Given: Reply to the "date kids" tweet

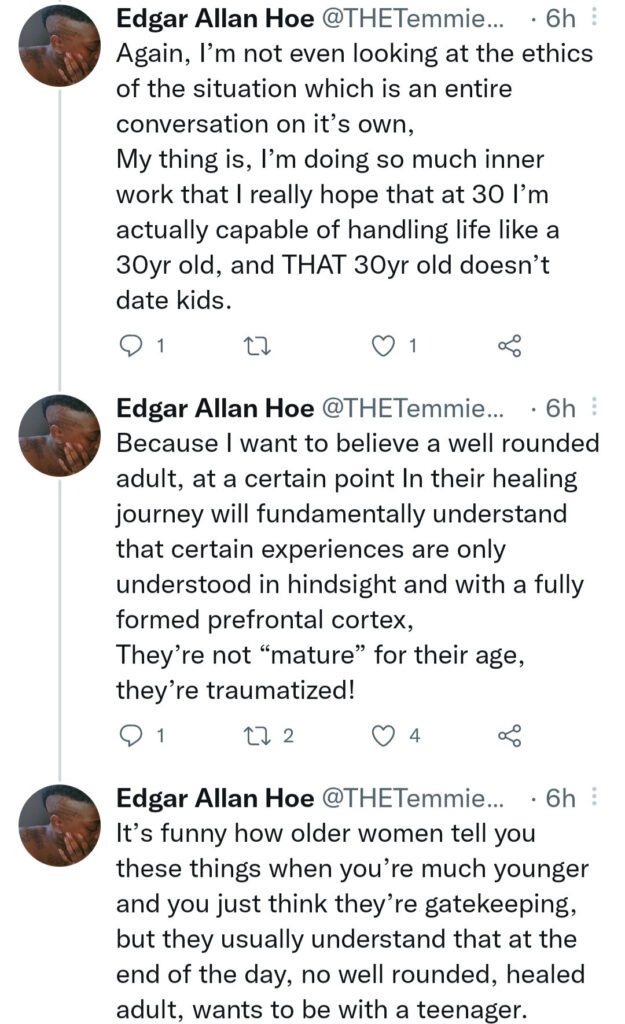Looking at the screenshot, I should tap(132, 346).
